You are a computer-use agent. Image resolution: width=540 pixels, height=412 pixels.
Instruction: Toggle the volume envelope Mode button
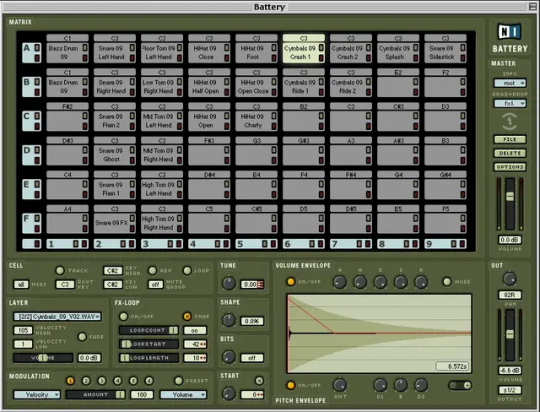point(447,282)
